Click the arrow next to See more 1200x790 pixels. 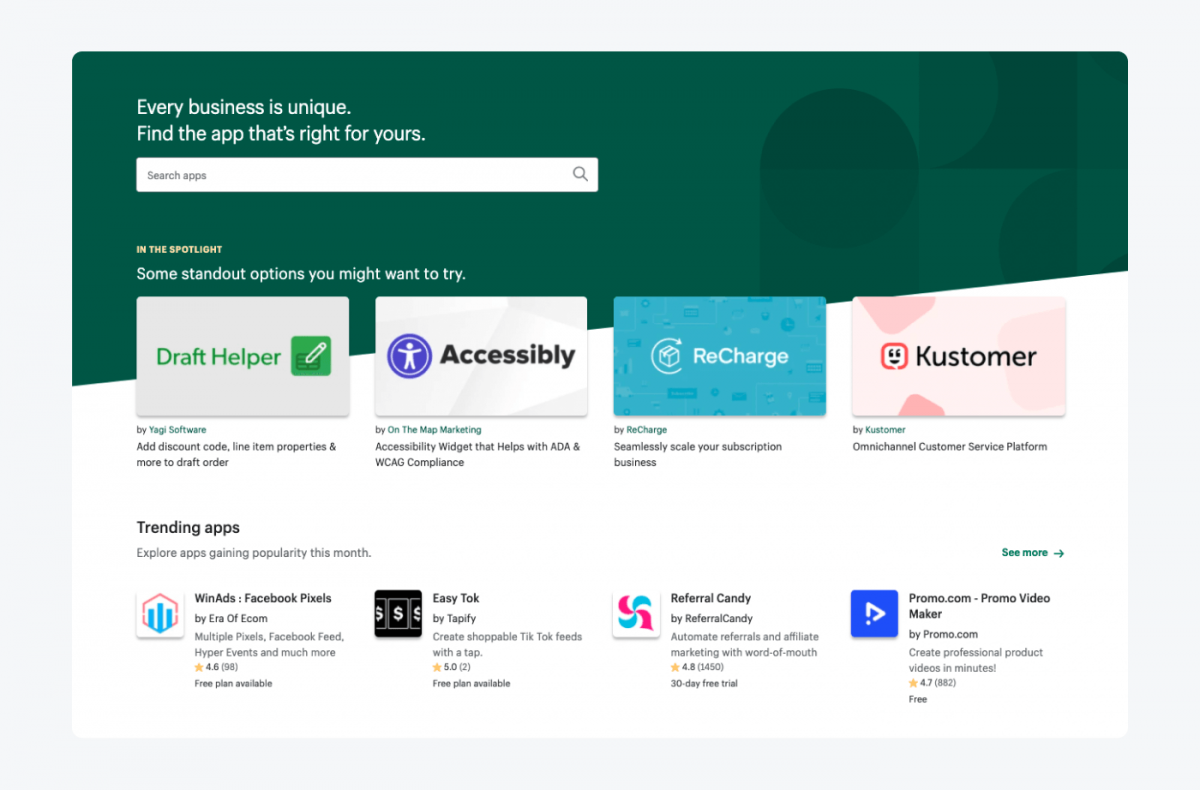click(x=1059, y=553)
